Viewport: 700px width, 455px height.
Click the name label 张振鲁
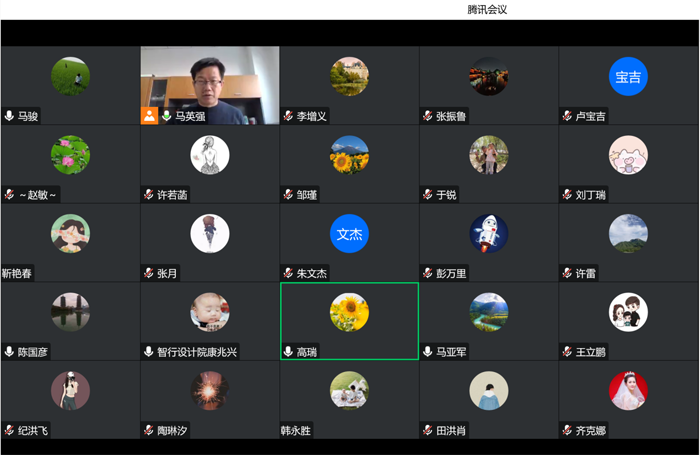coord(451,116)
